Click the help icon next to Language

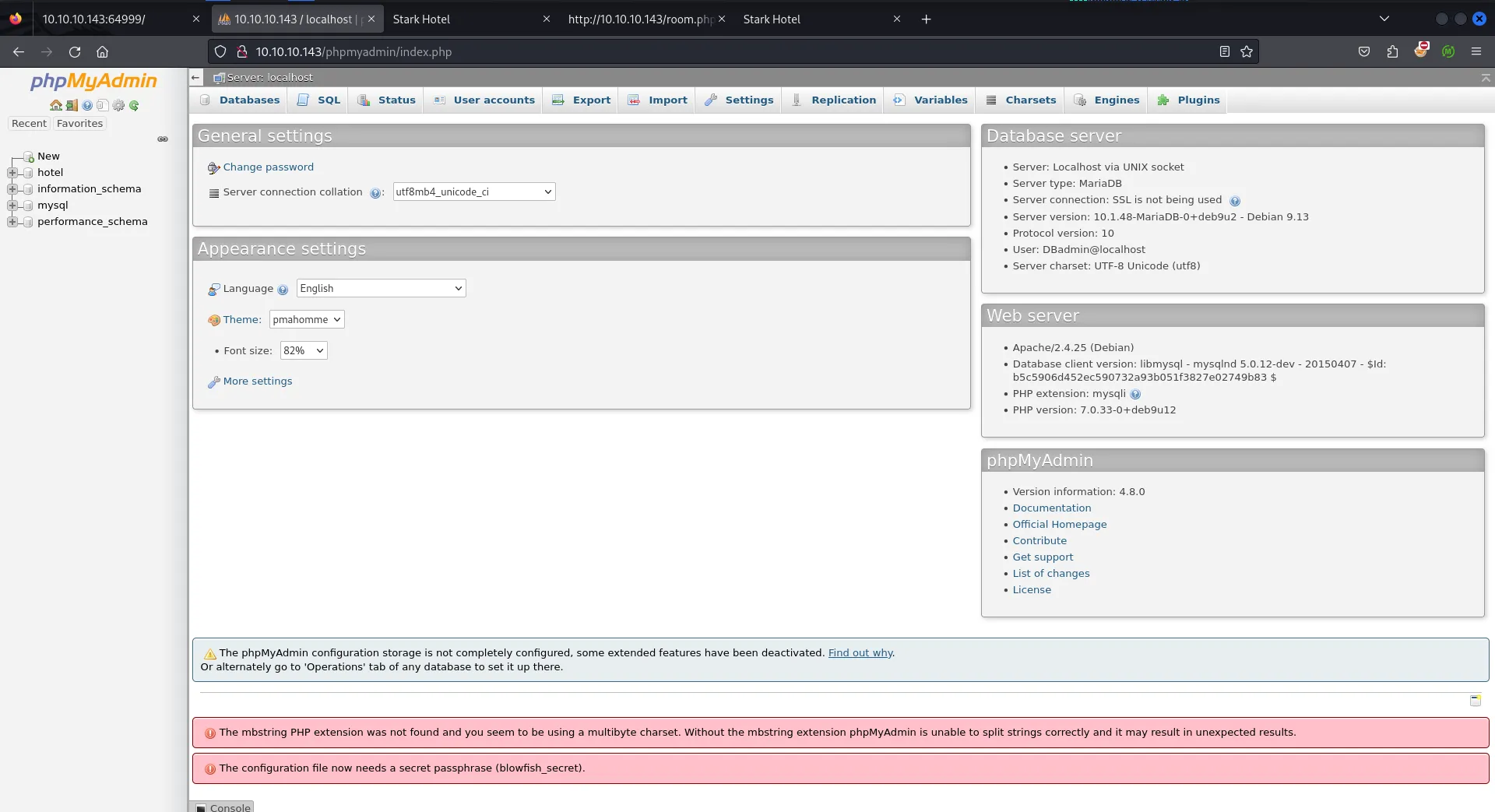(x=283, y=290)
